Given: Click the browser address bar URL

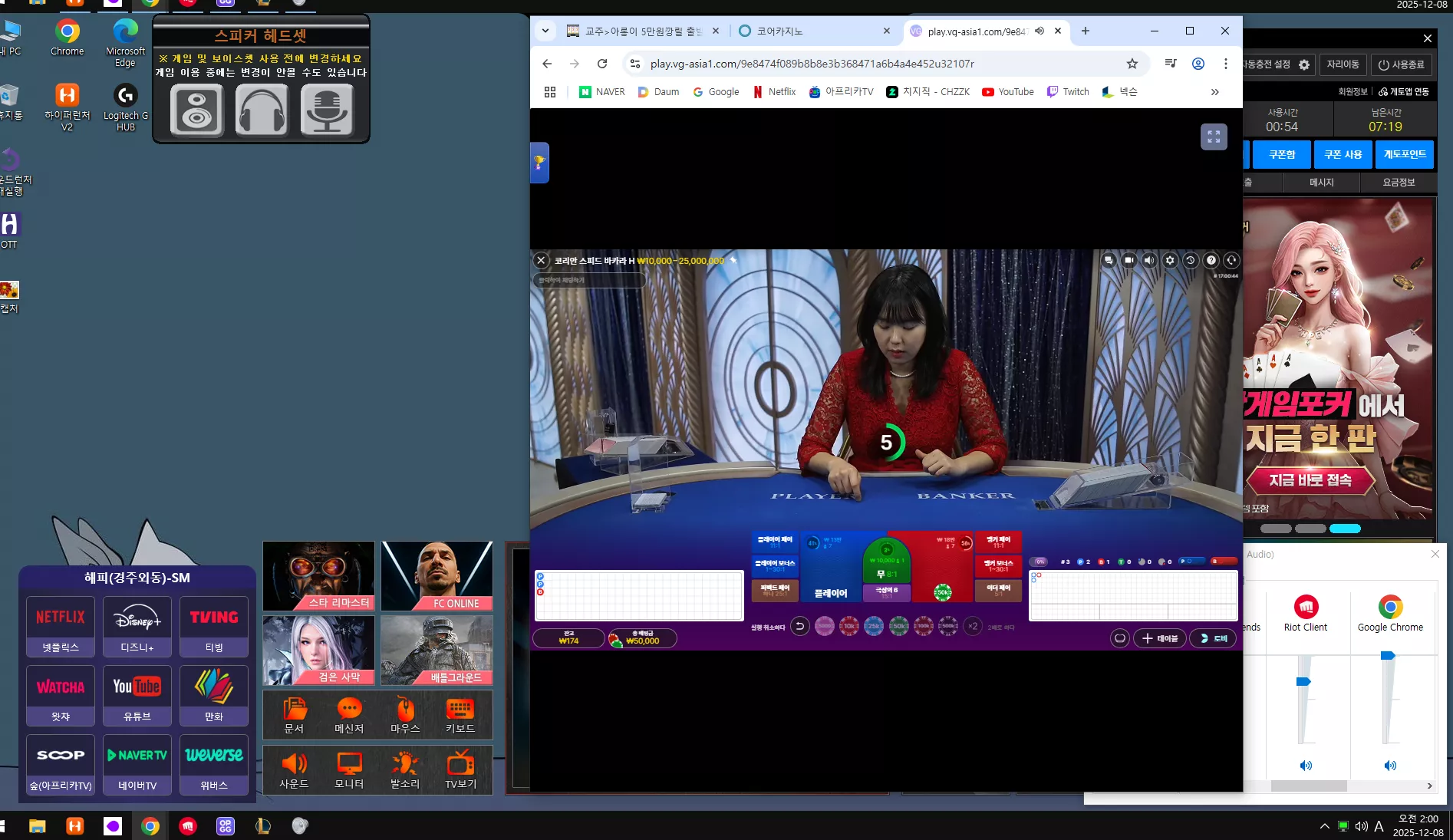Looking at the screenshot, I should tap(812, 64).
